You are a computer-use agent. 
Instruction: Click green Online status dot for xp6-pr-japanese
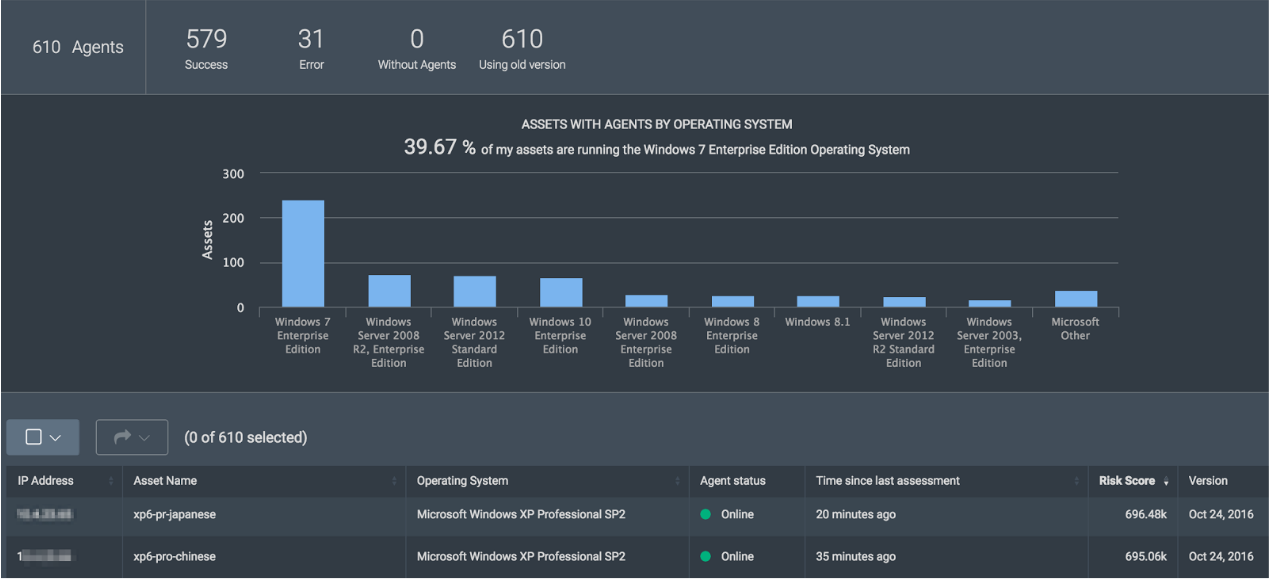(706, 515)
